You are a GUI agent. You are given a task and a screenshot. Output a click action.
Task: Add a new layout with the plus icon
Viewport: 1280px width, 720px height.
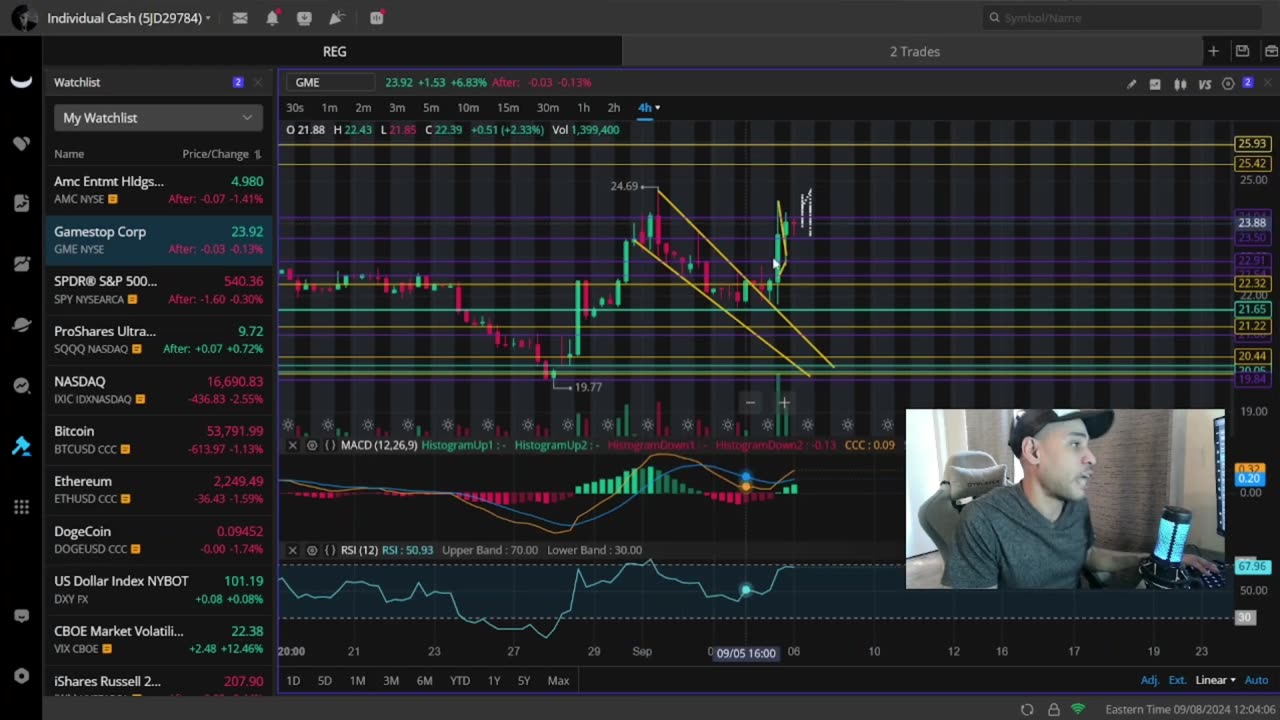pos(1213,51)
